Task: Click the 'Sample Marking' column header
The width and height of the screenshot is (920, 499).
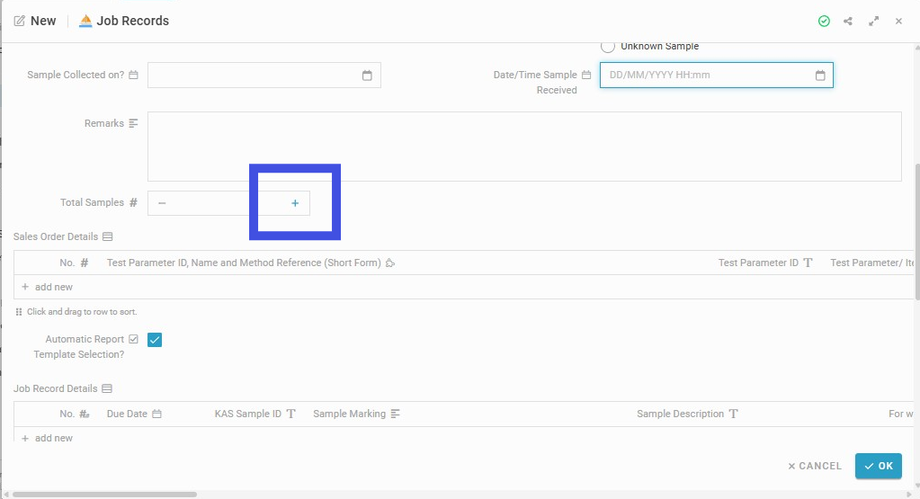Action: (x=350, y=414)
